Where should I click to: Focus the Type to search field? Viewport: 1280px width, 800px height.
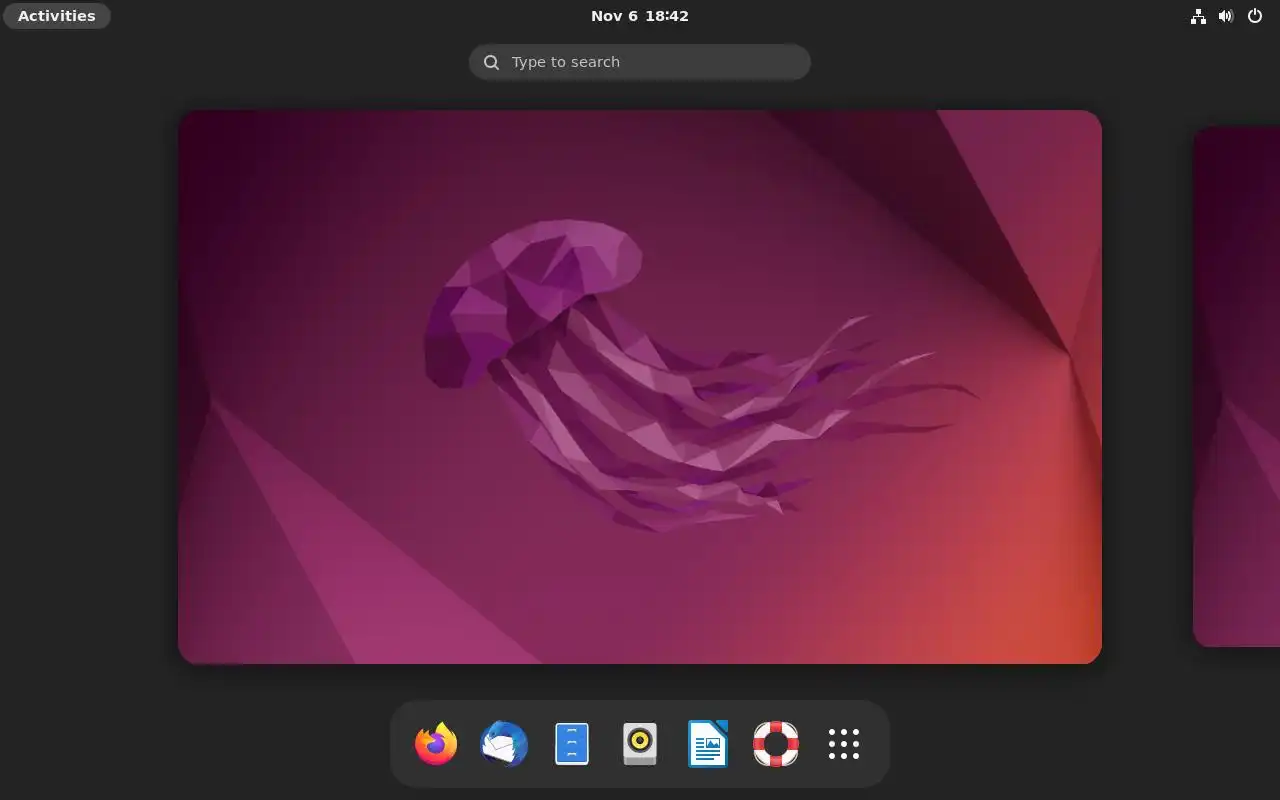click(x=640, y=62)
